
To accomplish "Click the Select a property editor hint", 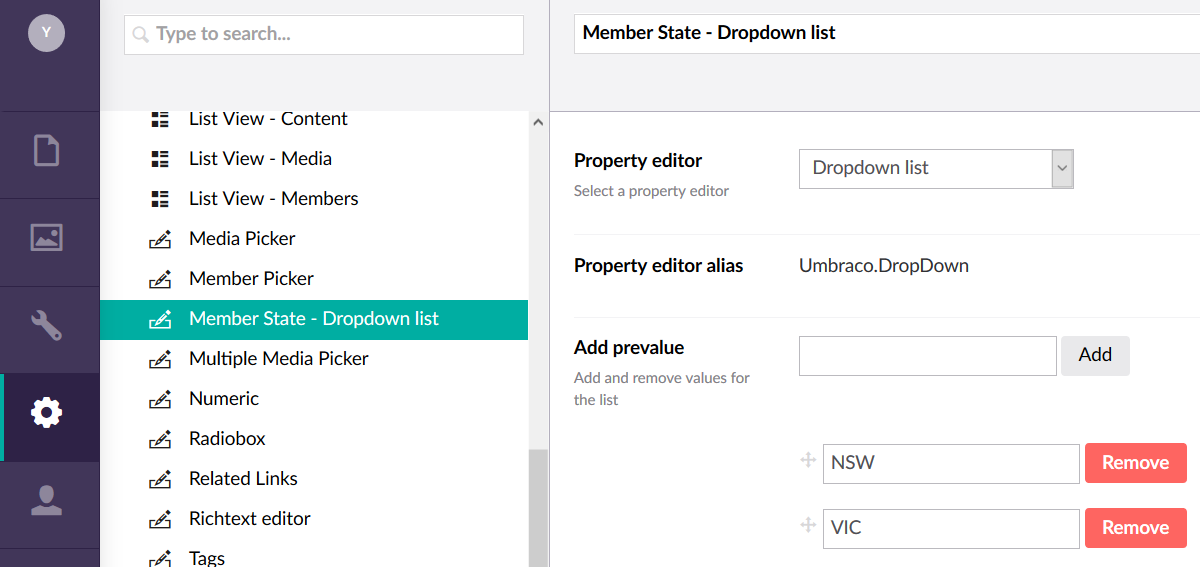I will (651, 191).
